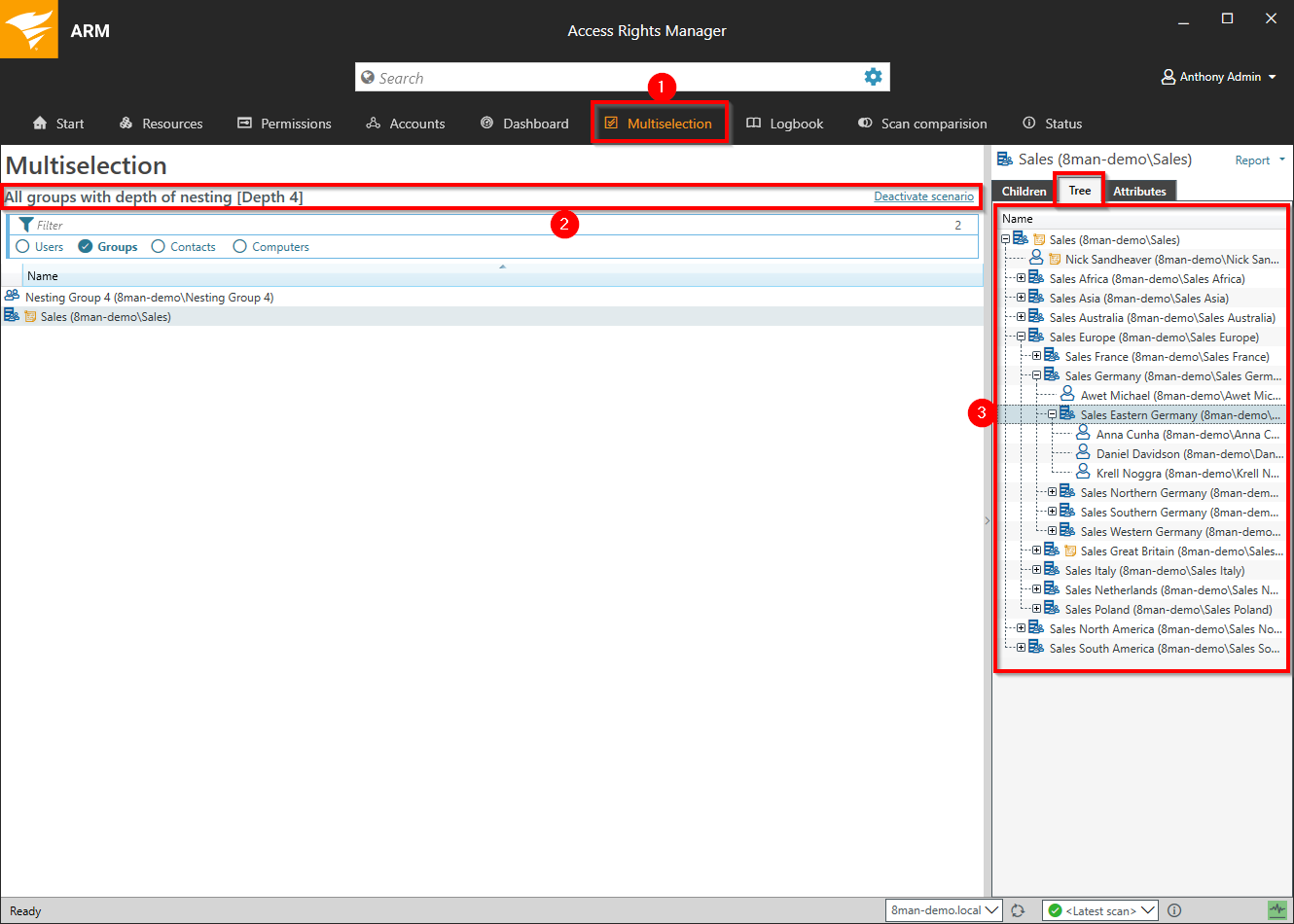Click the Deactivate scenario link

pyautogui.click(x=923, y=196)
